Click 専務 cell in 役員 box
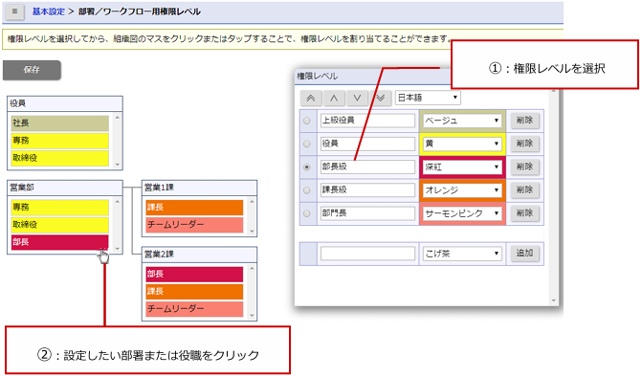 tap(60, 141)
